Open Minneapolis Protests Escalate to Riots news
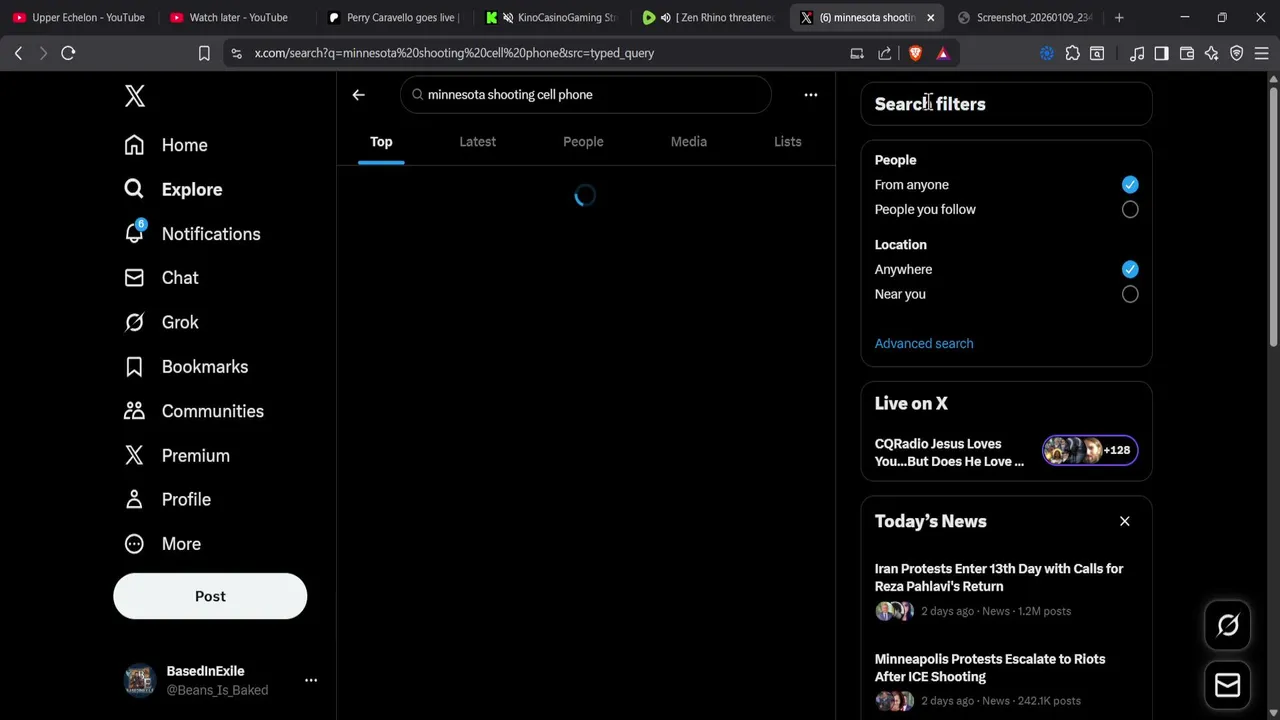 click(1006, 680)
